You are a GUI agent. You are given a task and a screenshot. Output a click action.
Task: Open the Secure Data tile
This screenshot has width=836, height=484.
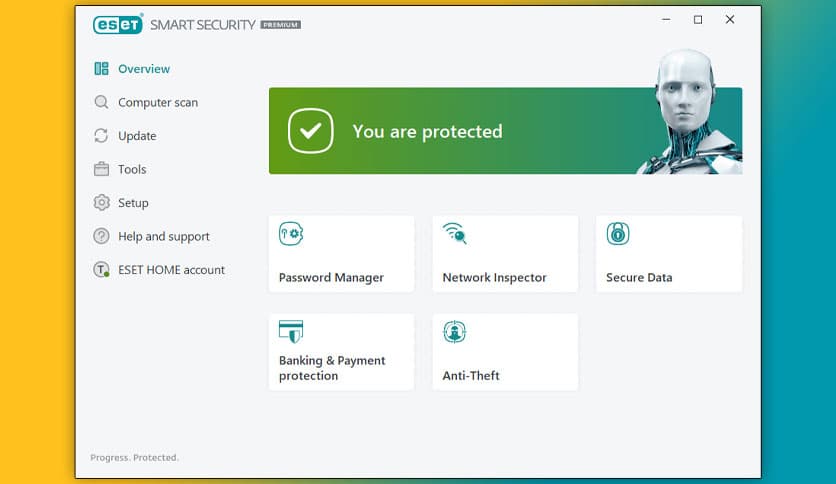coord(668,254)
